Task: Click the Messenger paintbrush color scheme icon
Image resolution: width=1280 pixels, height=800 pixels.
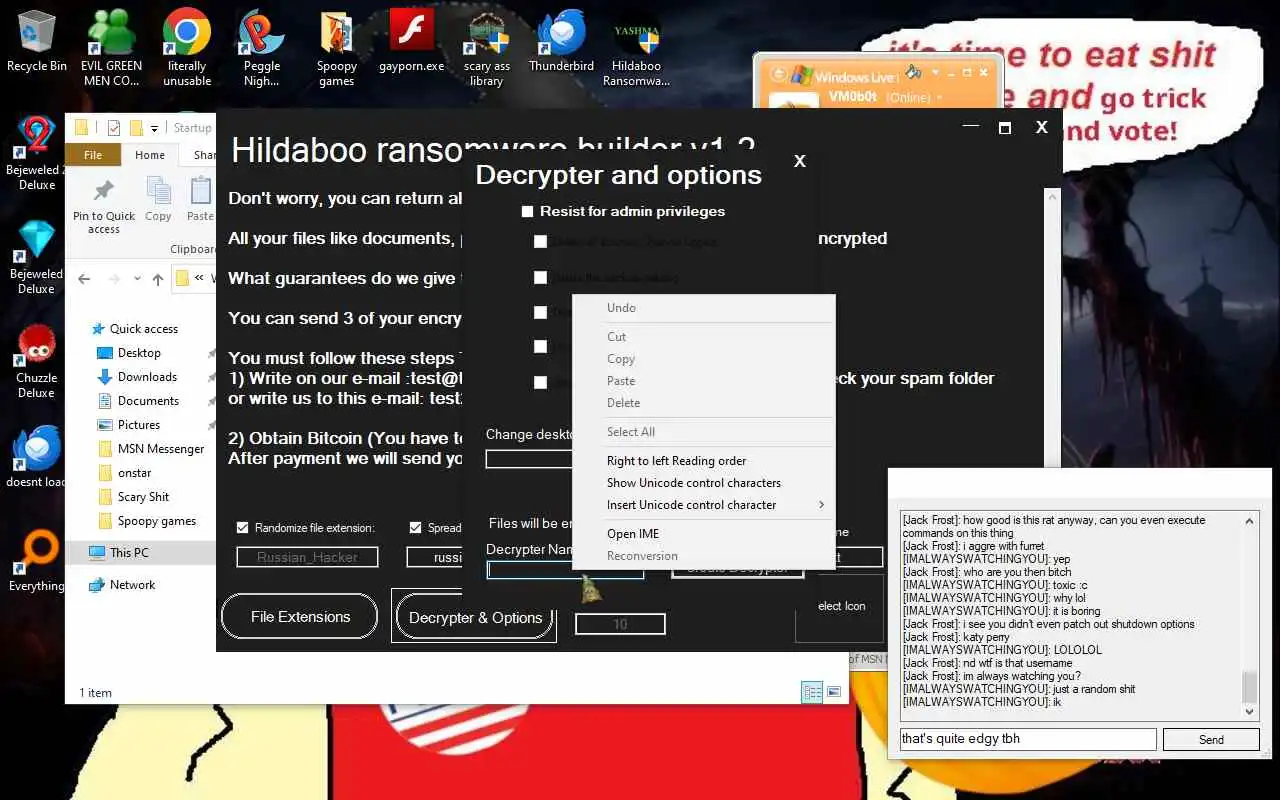Action: [914, 72]
